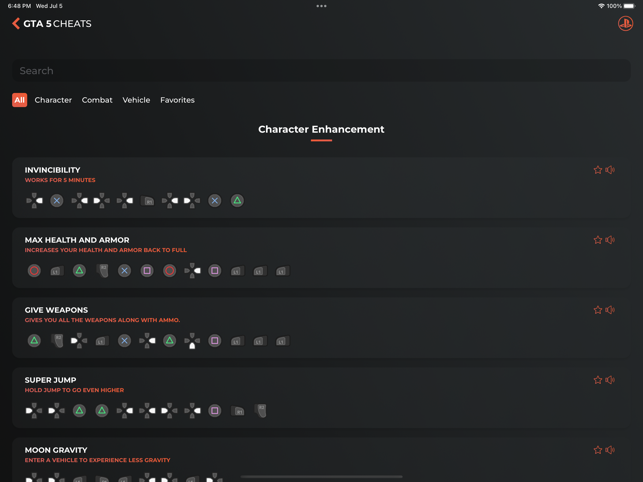Viewport: 643px width, 482px height.
Task: Tap the battery indicator in status bar
Action: pyautogui.click(x=629, y=6)
